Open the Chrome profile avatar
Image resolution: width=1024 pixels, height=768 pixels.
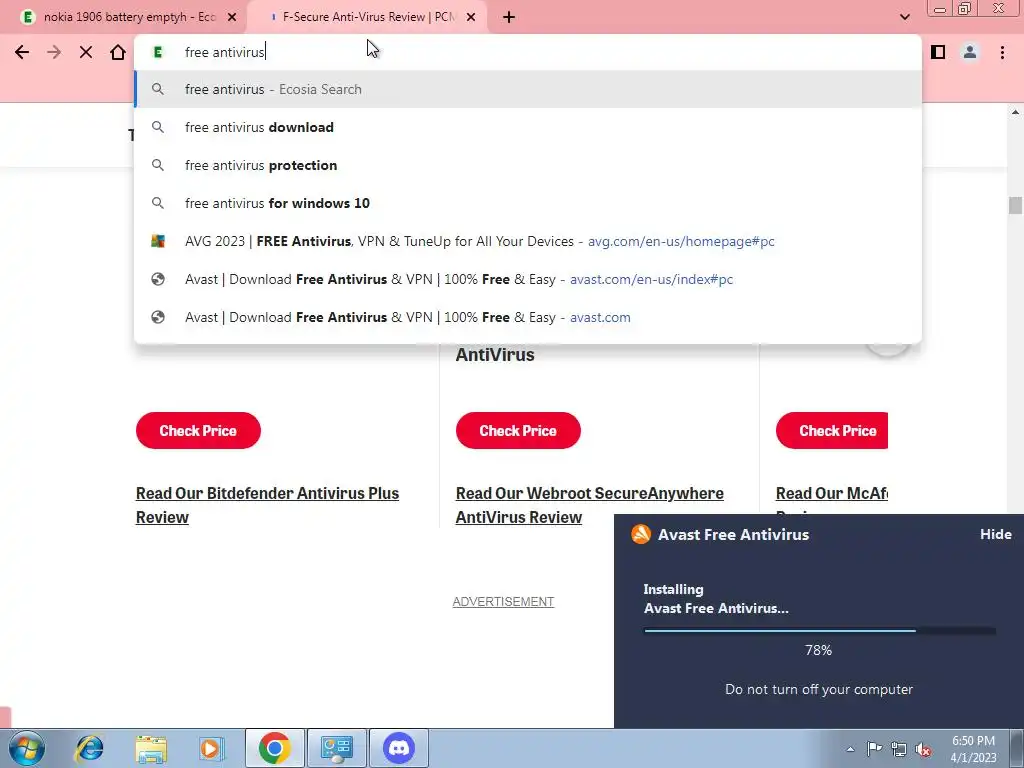coord(970,52)
